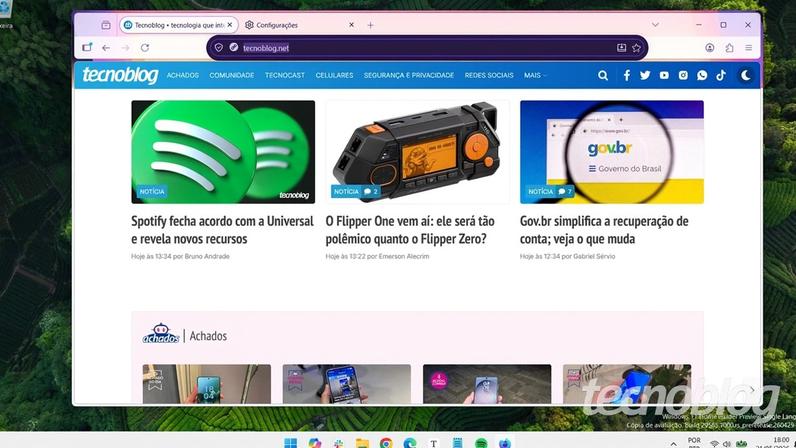Go forward with the forward arrow
This screenshot has width=796, height=448.
pos(125,48)
